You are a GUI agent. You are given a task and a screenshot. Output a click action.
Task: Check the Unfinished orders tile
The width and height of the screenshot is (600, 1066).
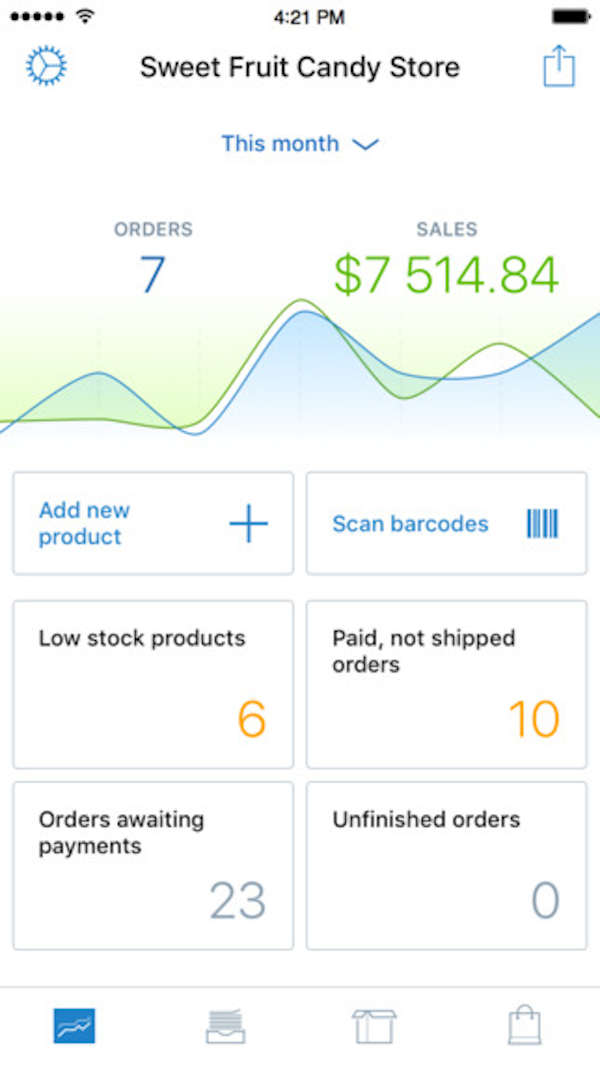click(x=446, y=864)
